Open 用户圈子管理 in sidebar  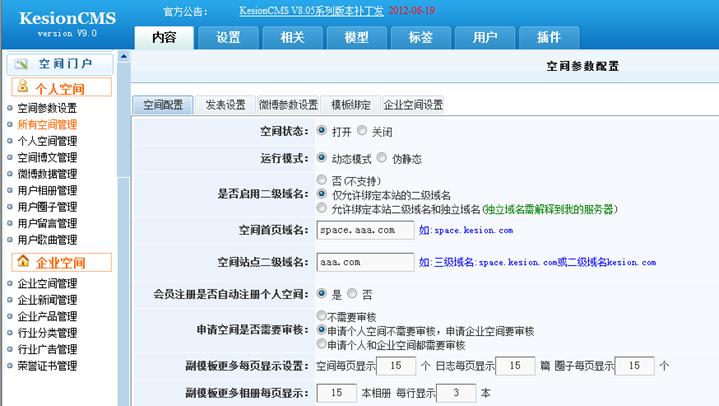47,207
